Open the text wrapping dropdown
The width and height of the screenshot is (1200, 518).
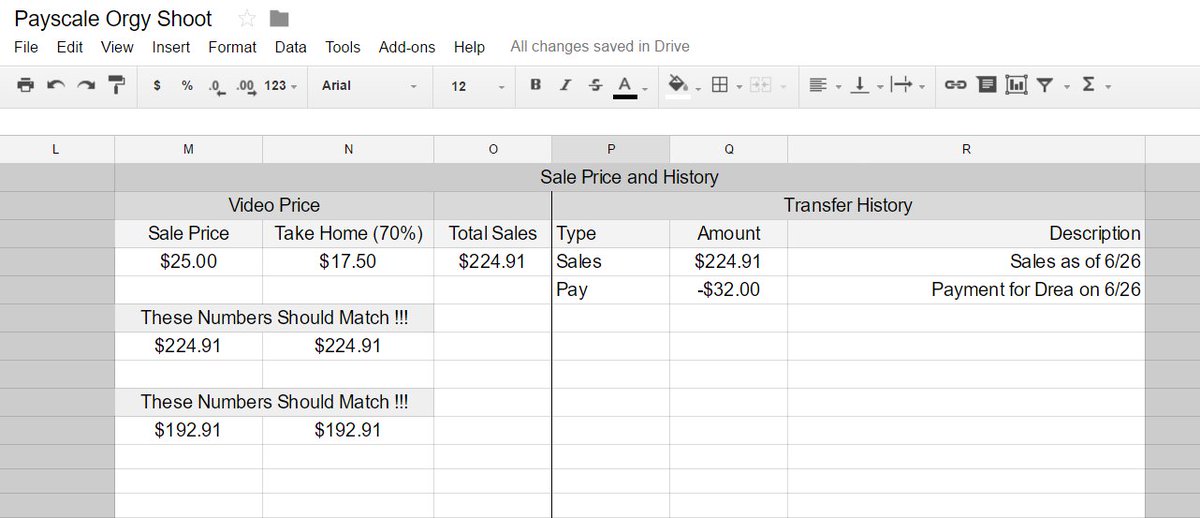click(907, 86)
